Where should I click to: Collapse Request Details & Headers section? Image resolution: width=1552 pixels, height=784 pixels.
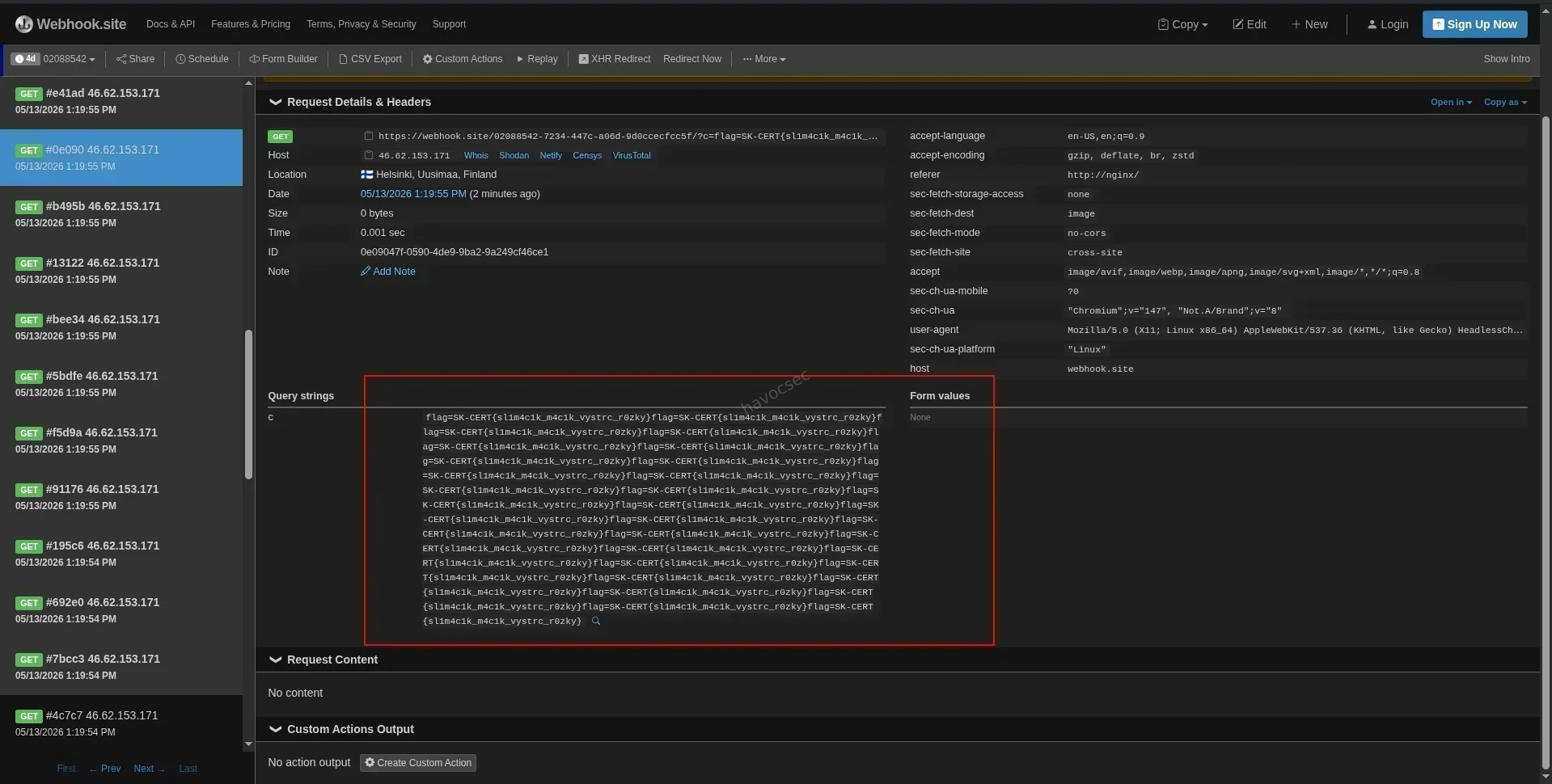point(349,102)
